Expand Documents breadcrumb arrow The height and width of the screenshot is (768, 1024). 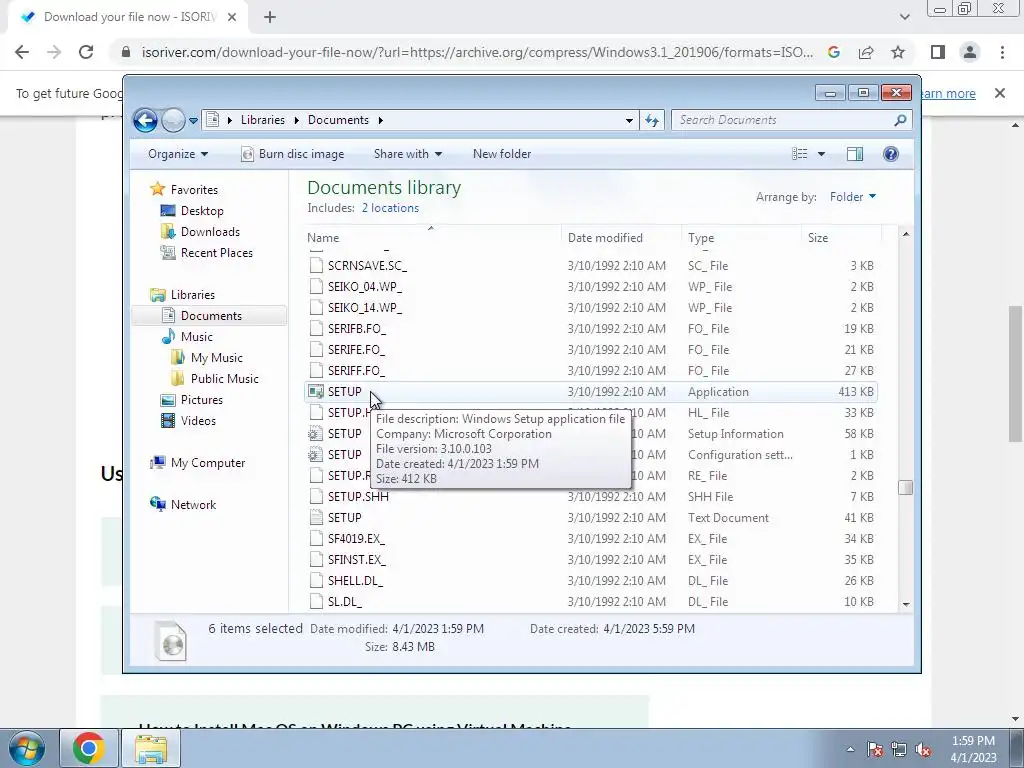coord(381,120)
